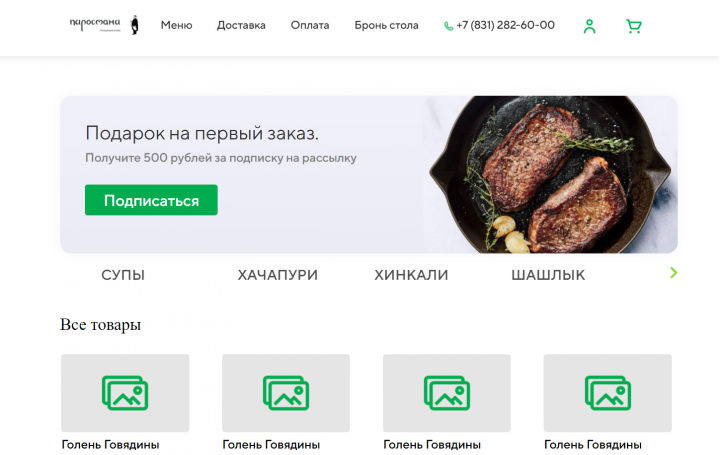Image resolution: width=720 pixels, height=455 pixels.
Task: Open the user account icon
Action: [589, 26]
